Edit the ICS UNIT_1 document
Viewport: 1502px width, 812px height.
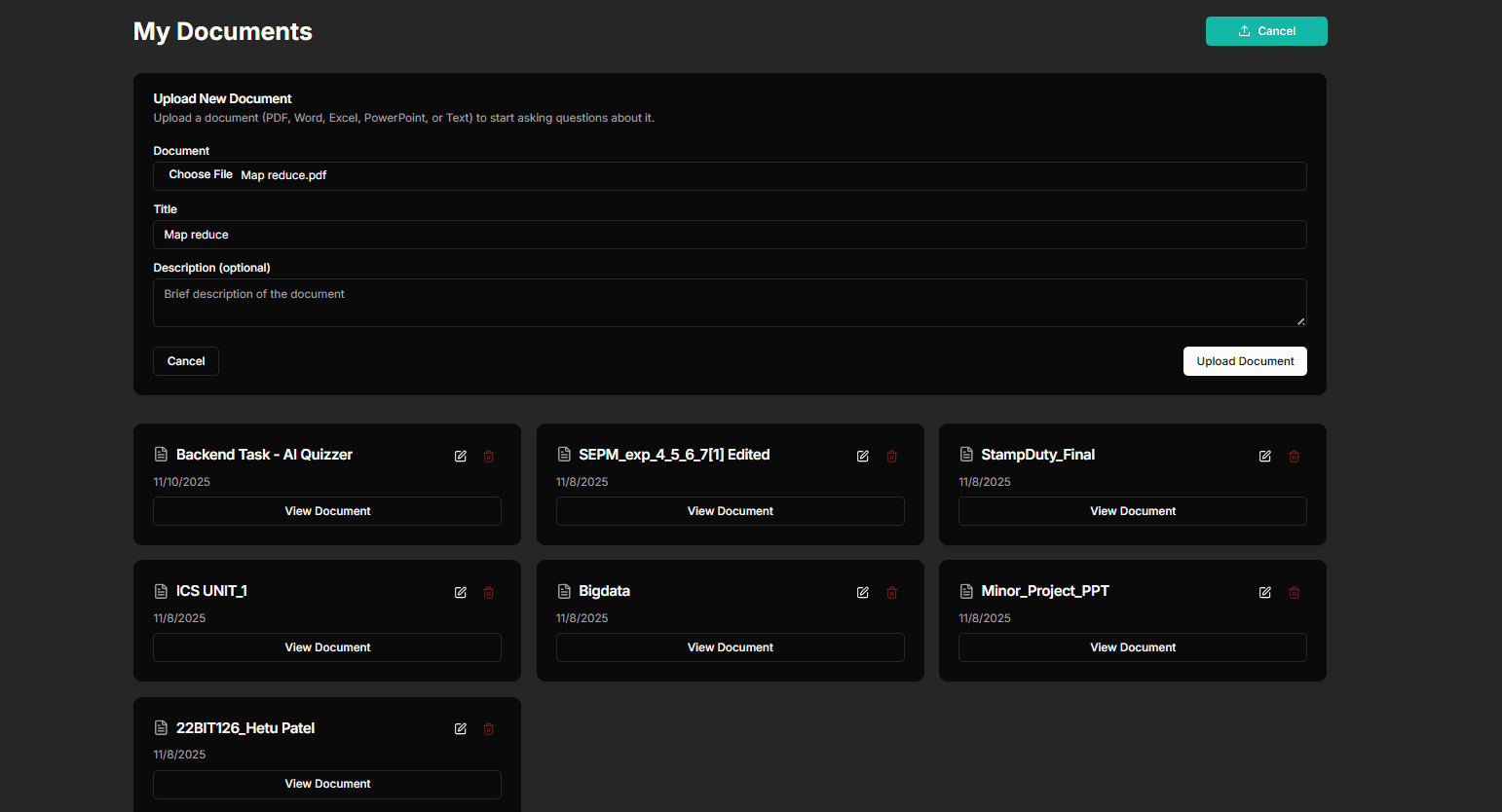tap(461, 592)
